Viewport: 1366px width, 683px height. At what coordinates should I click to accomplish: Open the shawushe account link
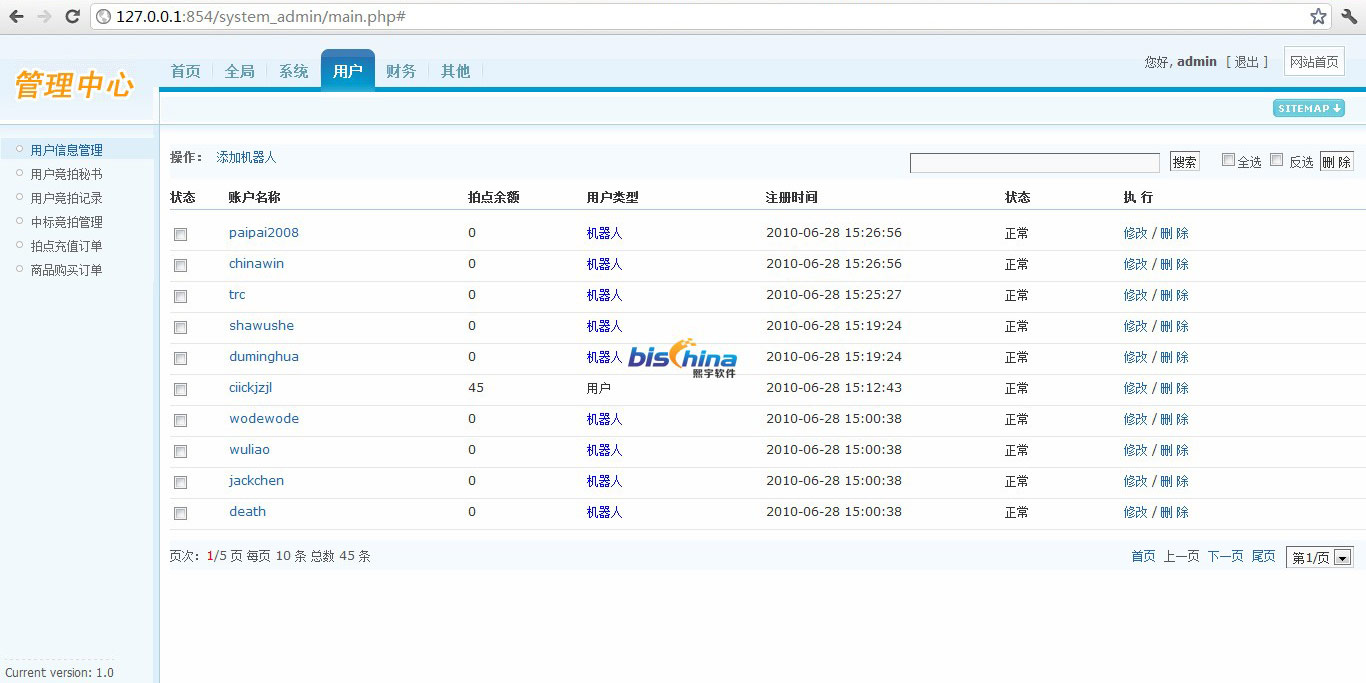(261, 326)
